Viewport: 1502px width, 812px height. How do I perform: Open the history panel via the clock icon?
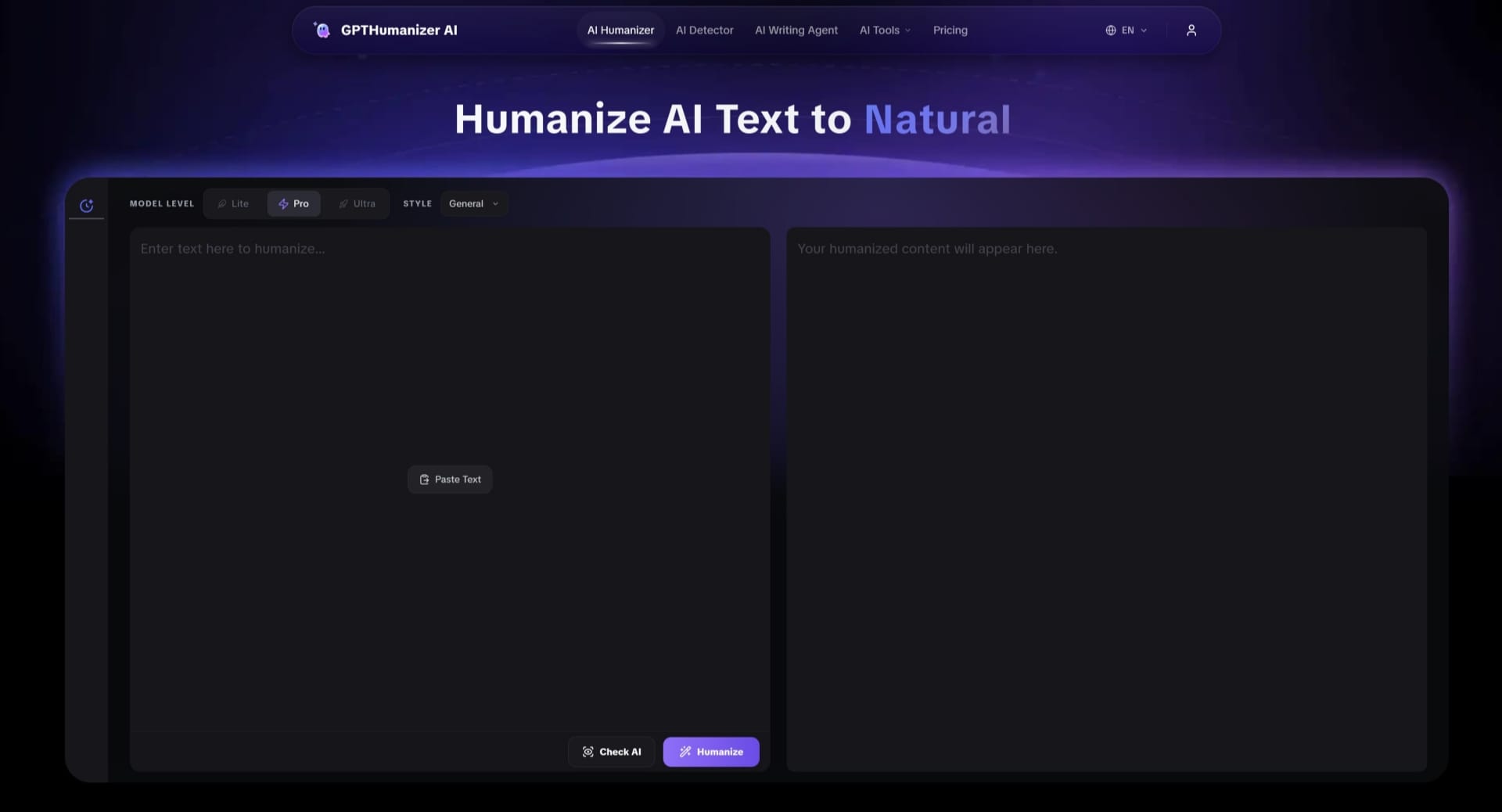[x=86, y=205]
